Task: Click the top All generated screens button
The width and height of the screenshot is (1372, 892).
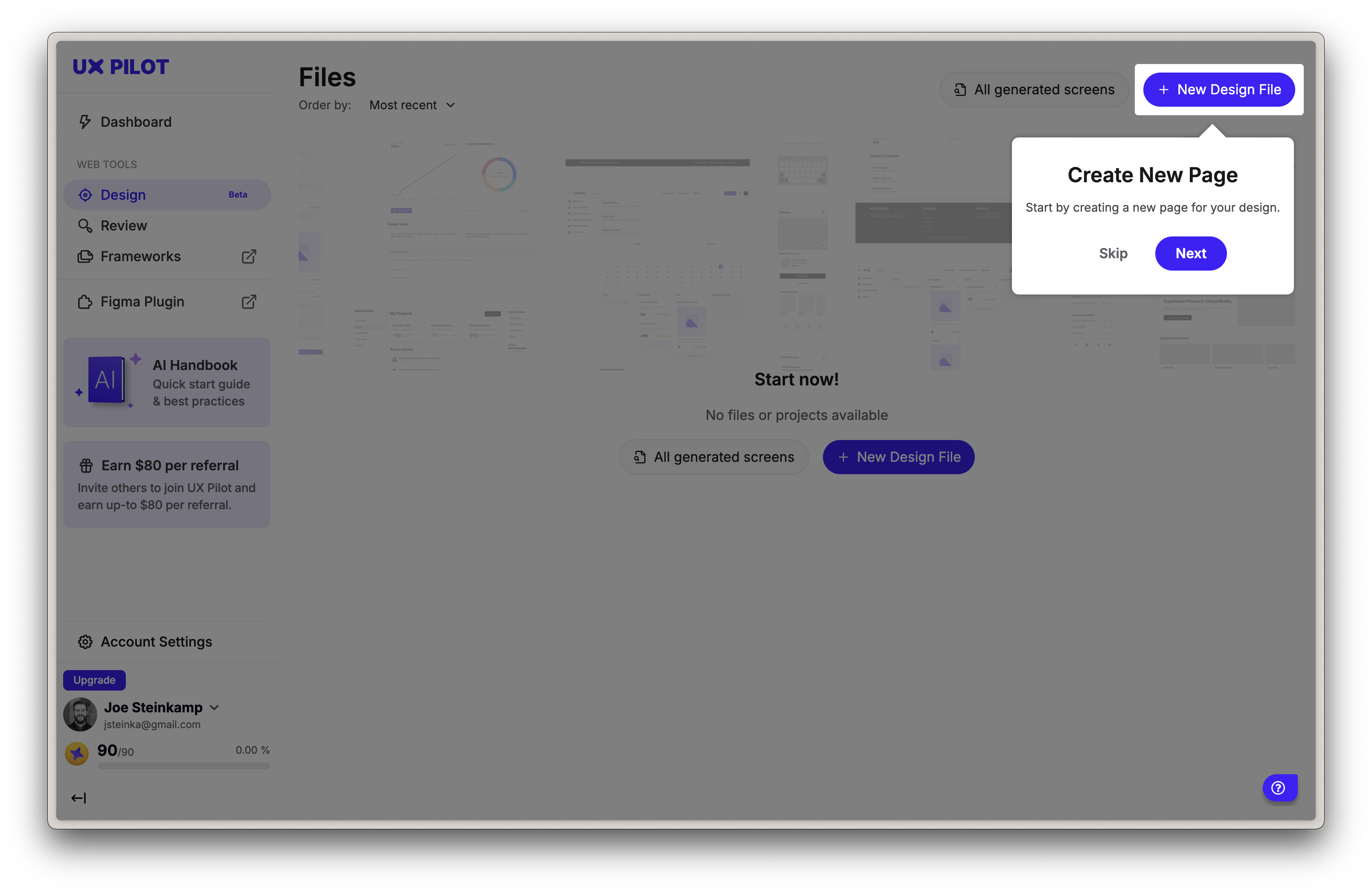Action: click(x=1034, y=89)
